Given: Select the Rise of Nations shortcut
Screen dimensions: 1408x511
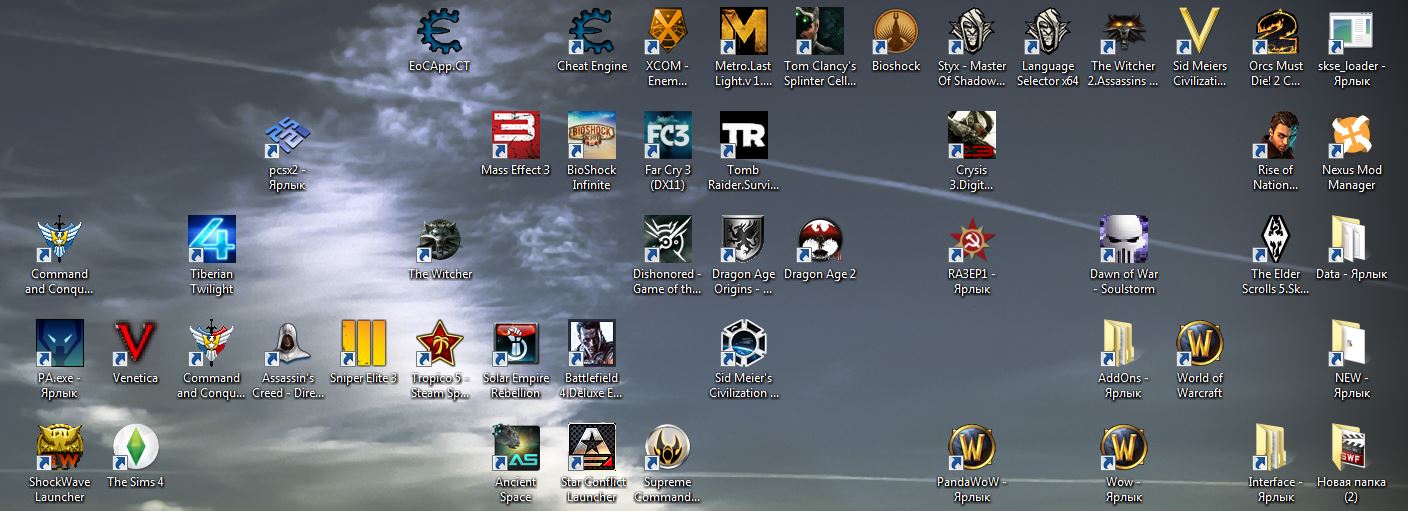Looking at the screenshot, I should point(1276,136).
